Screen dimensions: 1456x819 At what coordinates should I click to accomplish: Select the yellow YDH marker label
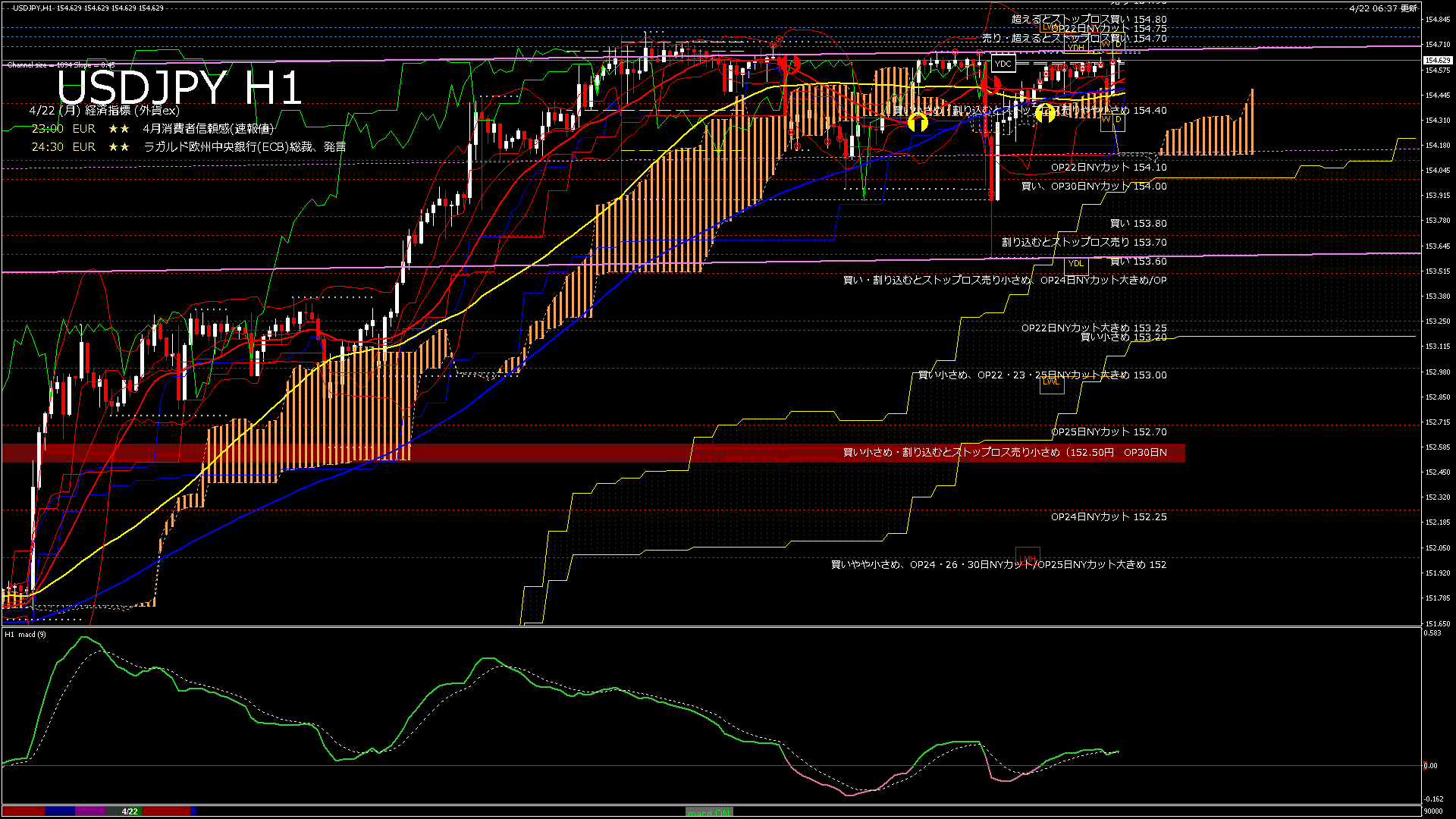pos(1075,47)
